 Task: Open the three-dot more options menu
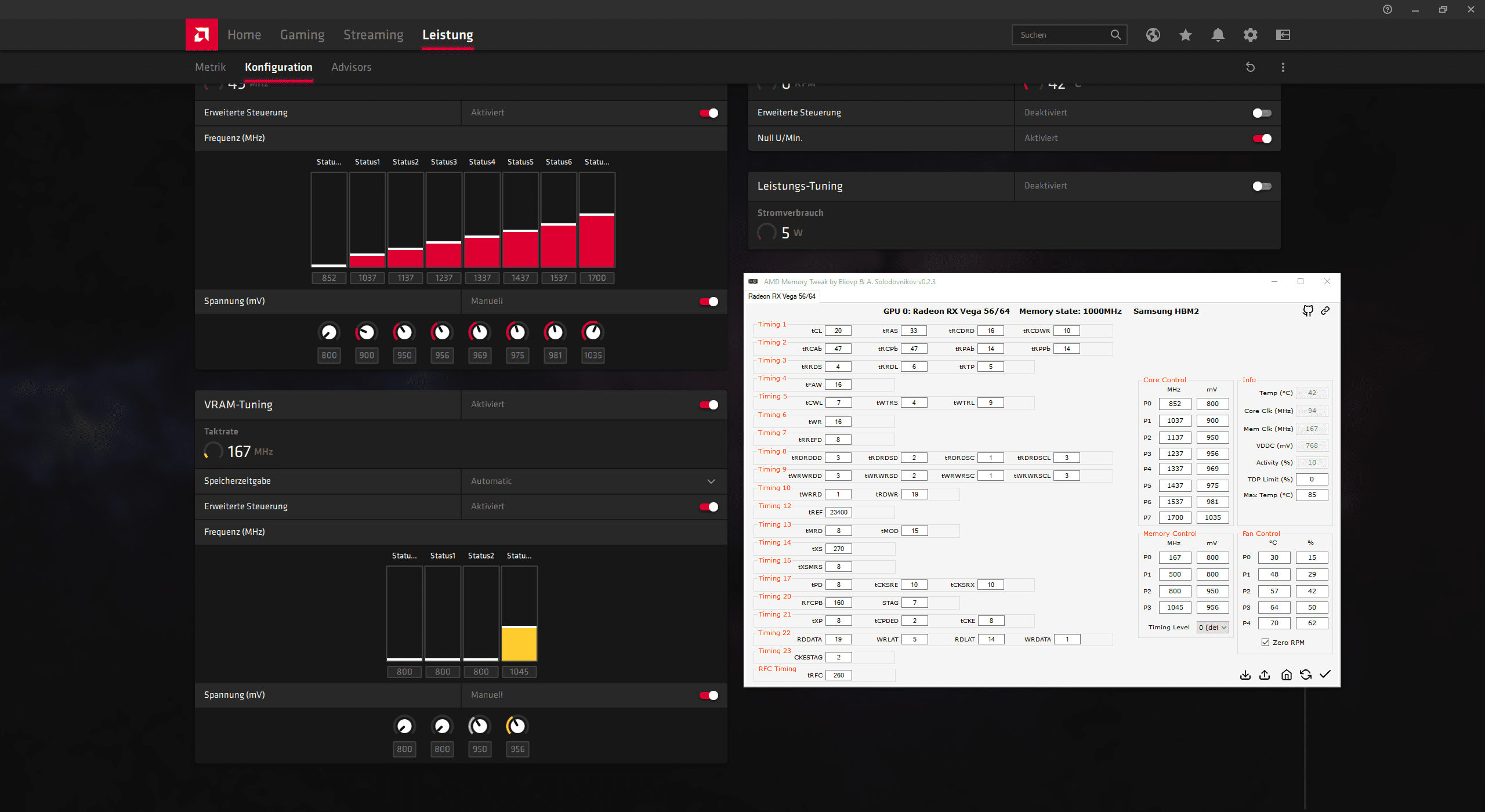tap(1283, 67)
